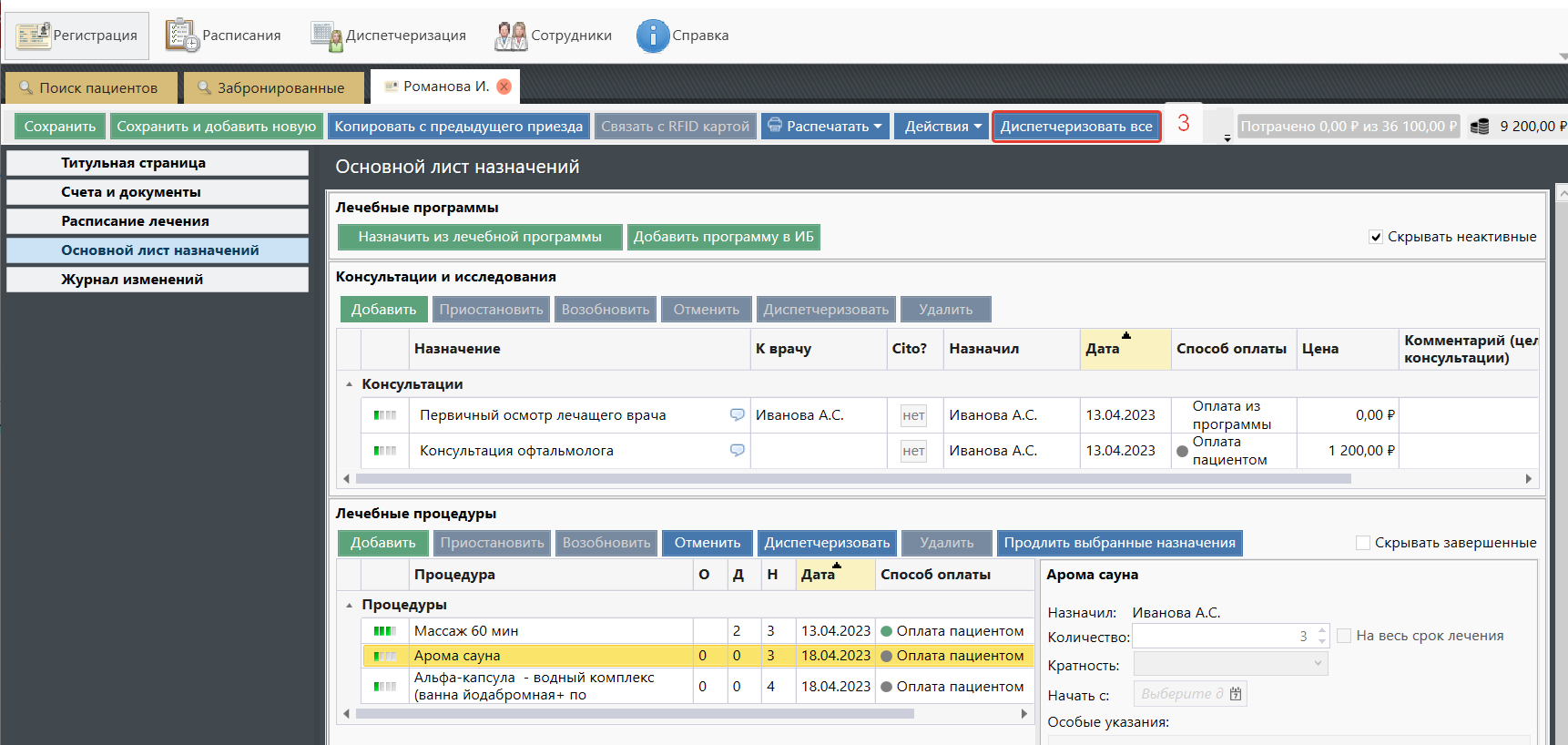Check На весь срок лечения

1344,636
